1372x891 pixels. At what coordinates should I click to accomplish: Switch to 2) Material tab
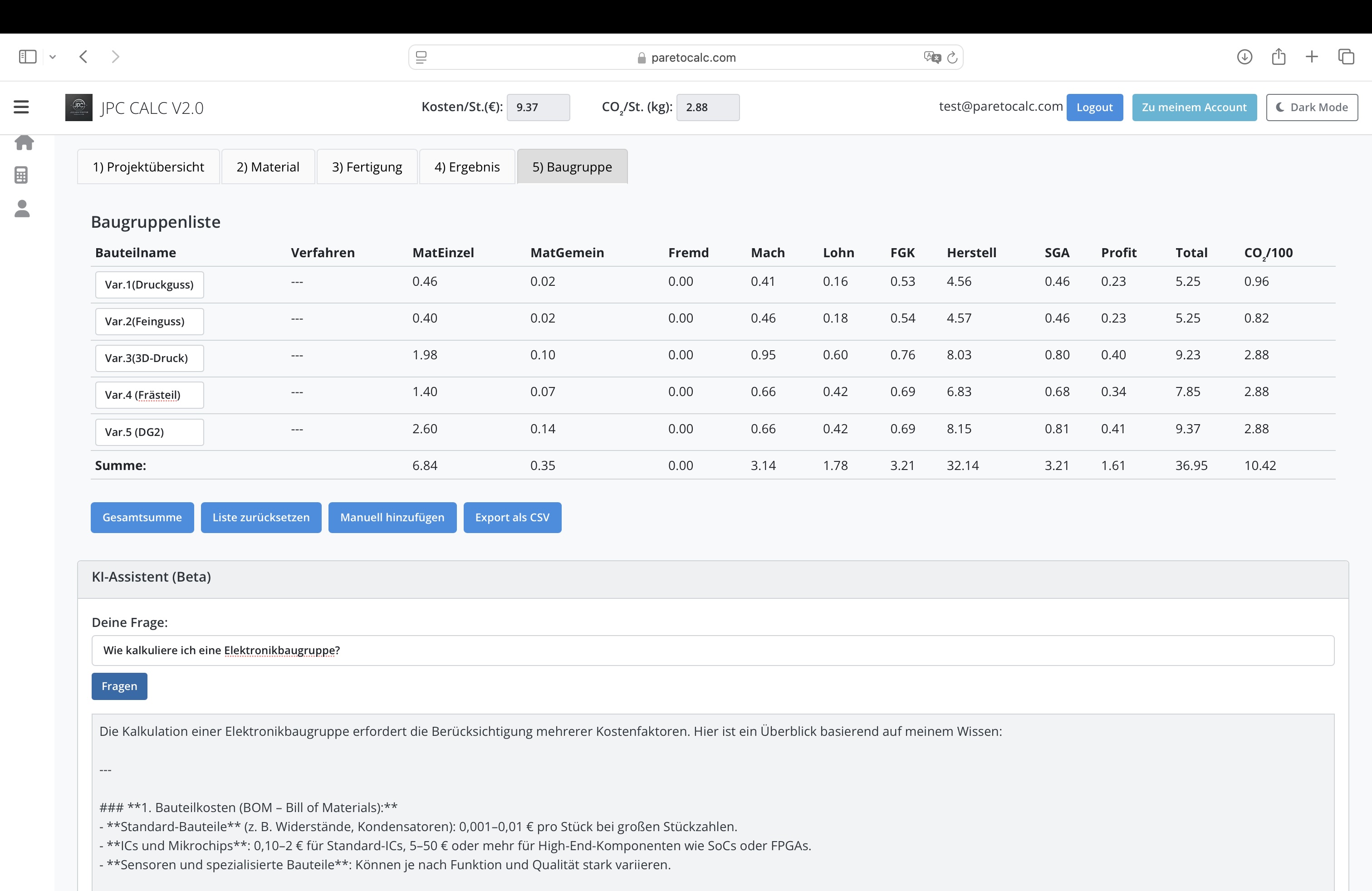click(x=268, y=166)
